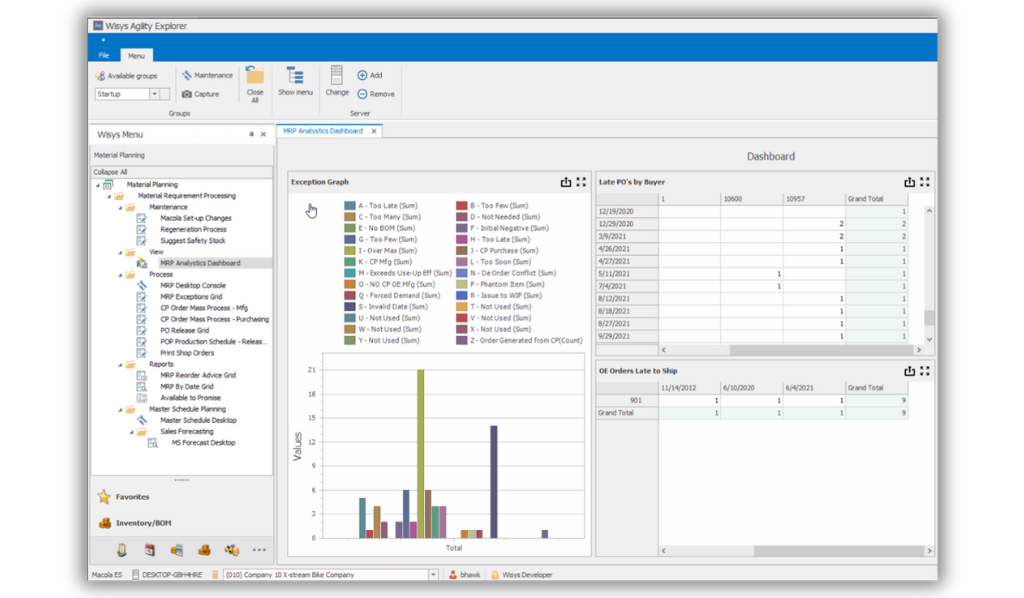Click the Close All folder icon

255,77
